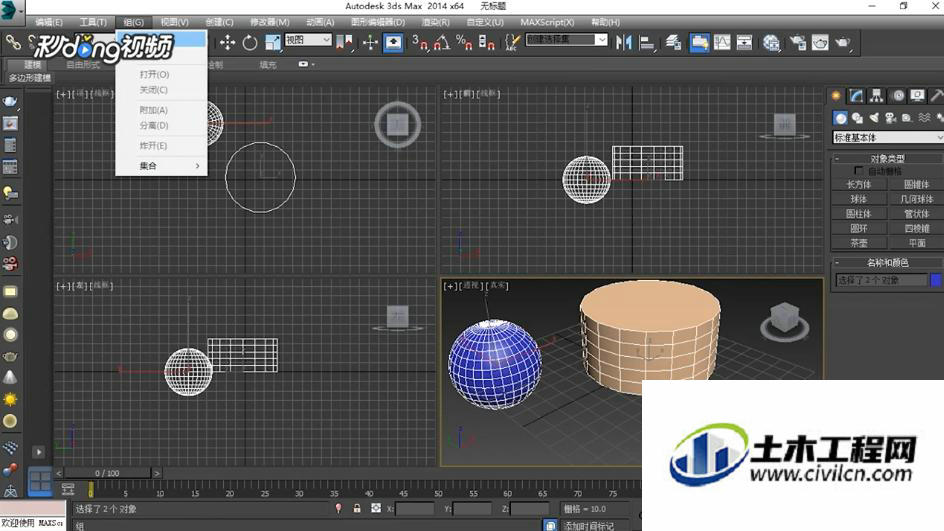The image size is (944, 531).
Task: Open the reference coordinate system dropdown
Action: tap(308, 40)
